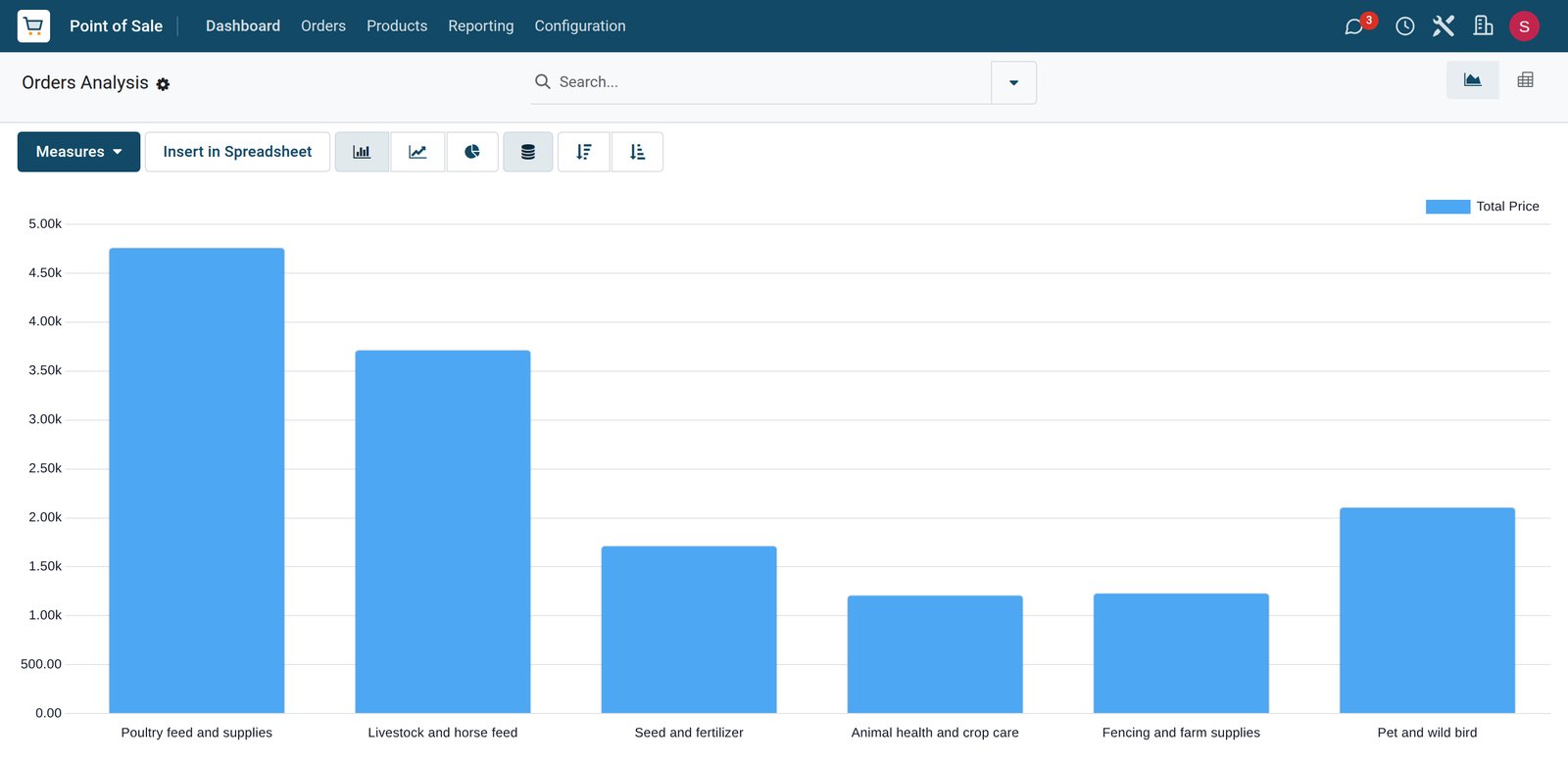
Task: Open the Orders Analysis settings gear
Action: pyautogui.click(x=163, y=84)
